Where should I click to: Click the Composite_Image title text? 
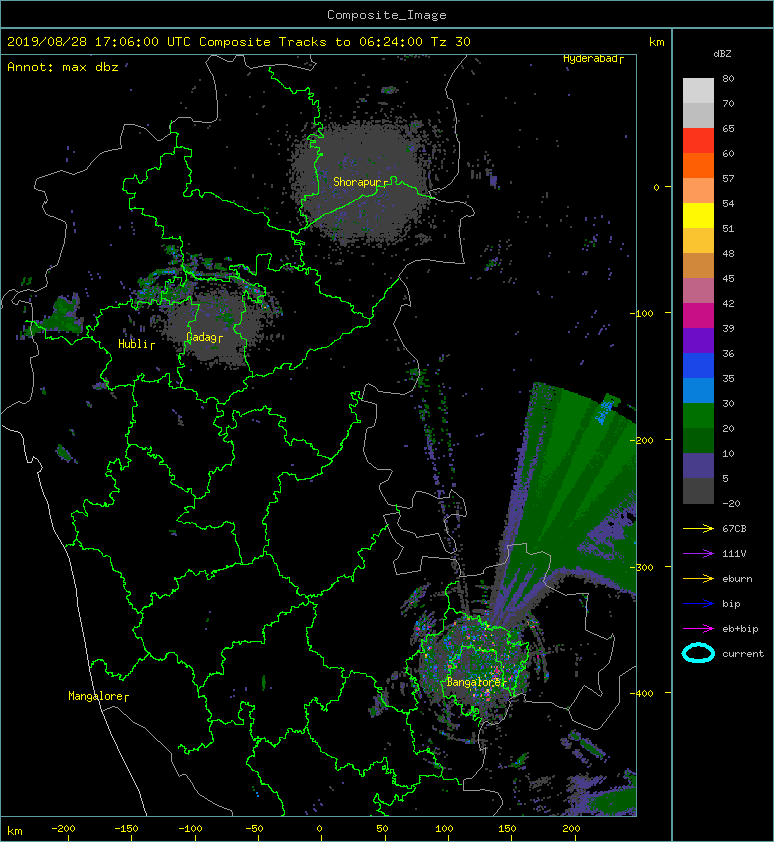click(x=387, y=15)
